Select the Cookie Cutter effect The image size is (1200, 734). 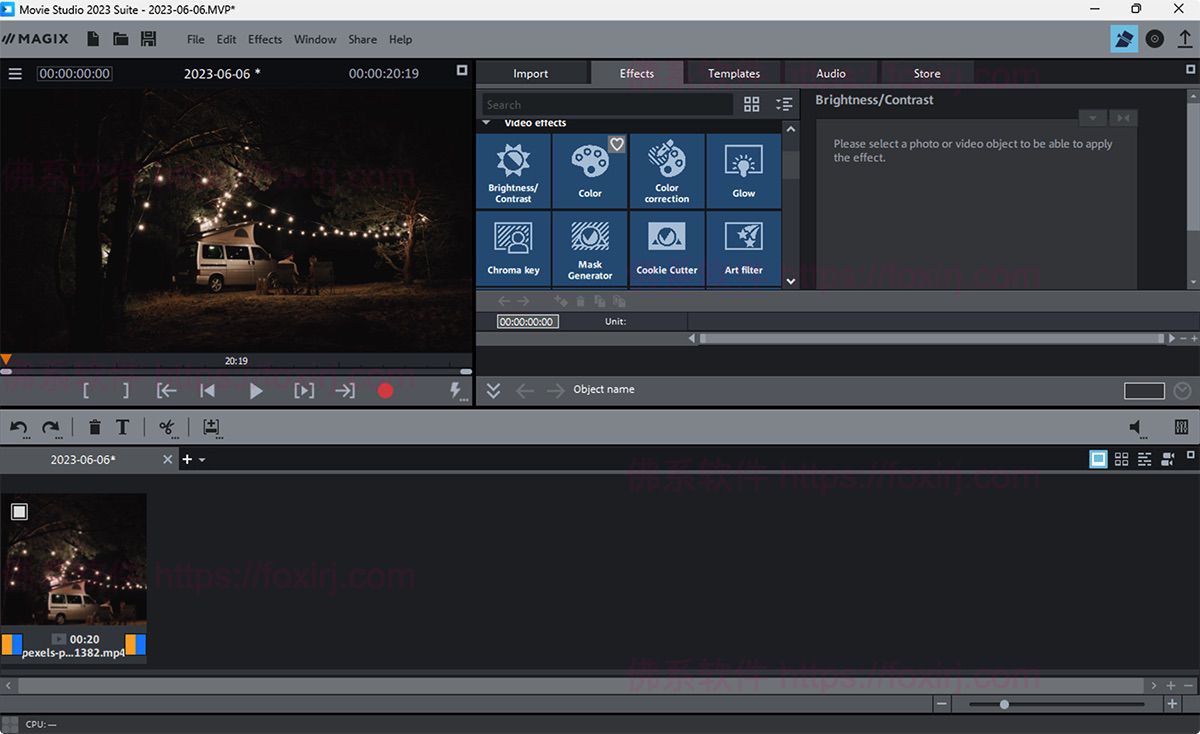tap(667, 249)
